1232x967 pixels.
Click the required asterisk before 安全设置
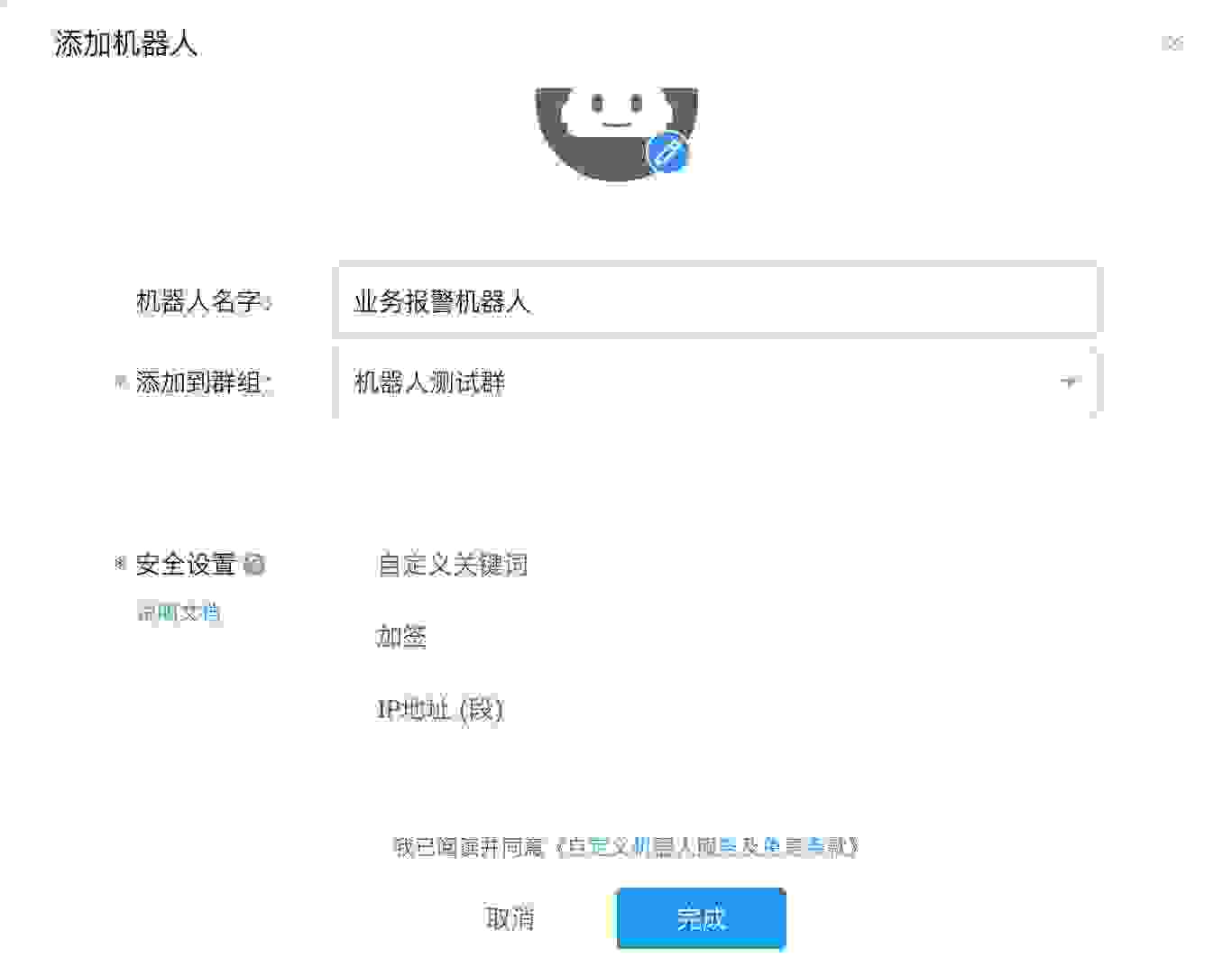(121, 563)
